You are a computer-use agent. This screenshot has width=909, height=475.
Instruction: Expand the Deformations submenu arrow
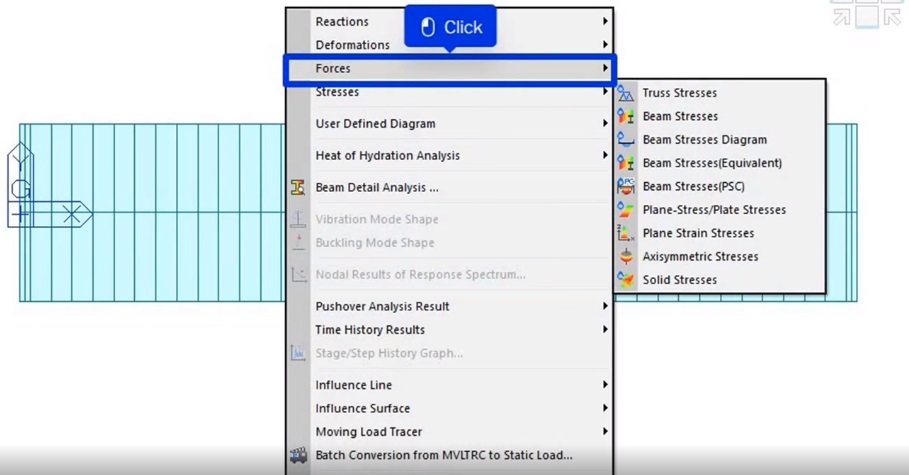point(605,45)
